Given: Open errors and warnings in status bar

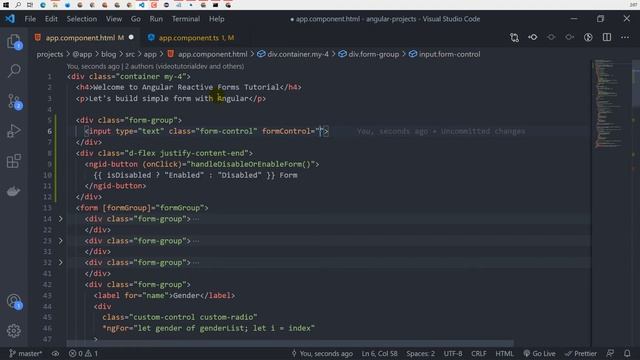Looking at the screenshot, I should [x=83, y=353].
